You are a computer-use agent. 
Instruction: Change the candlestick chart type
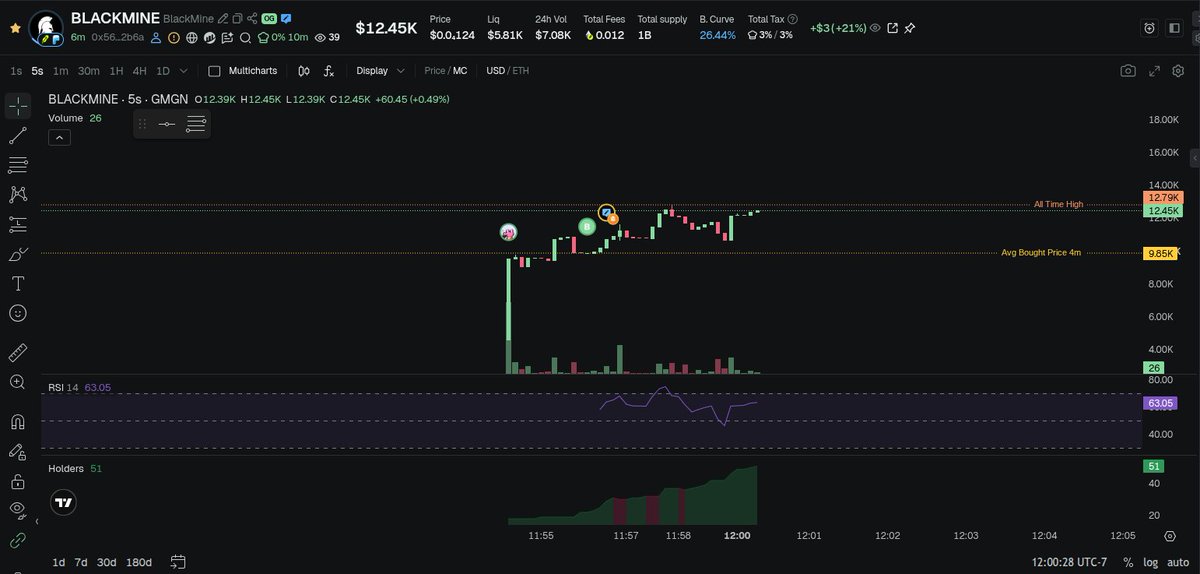point(303,71)
